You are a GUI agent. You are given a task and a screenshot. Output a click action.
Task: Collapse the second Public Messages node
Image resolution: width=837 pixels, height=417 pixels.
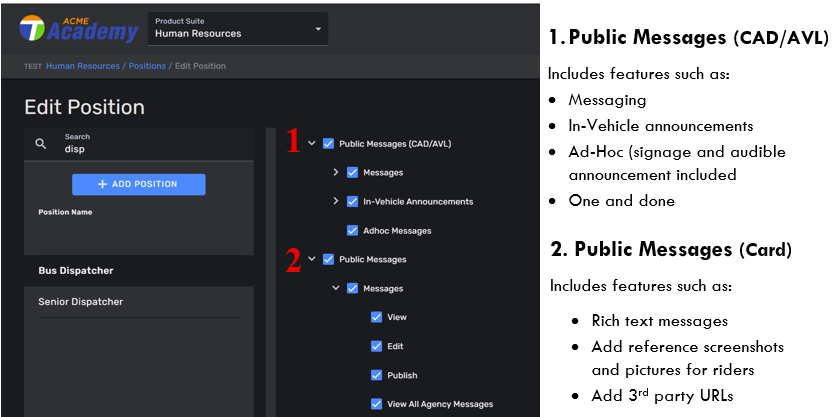point(312,259)
